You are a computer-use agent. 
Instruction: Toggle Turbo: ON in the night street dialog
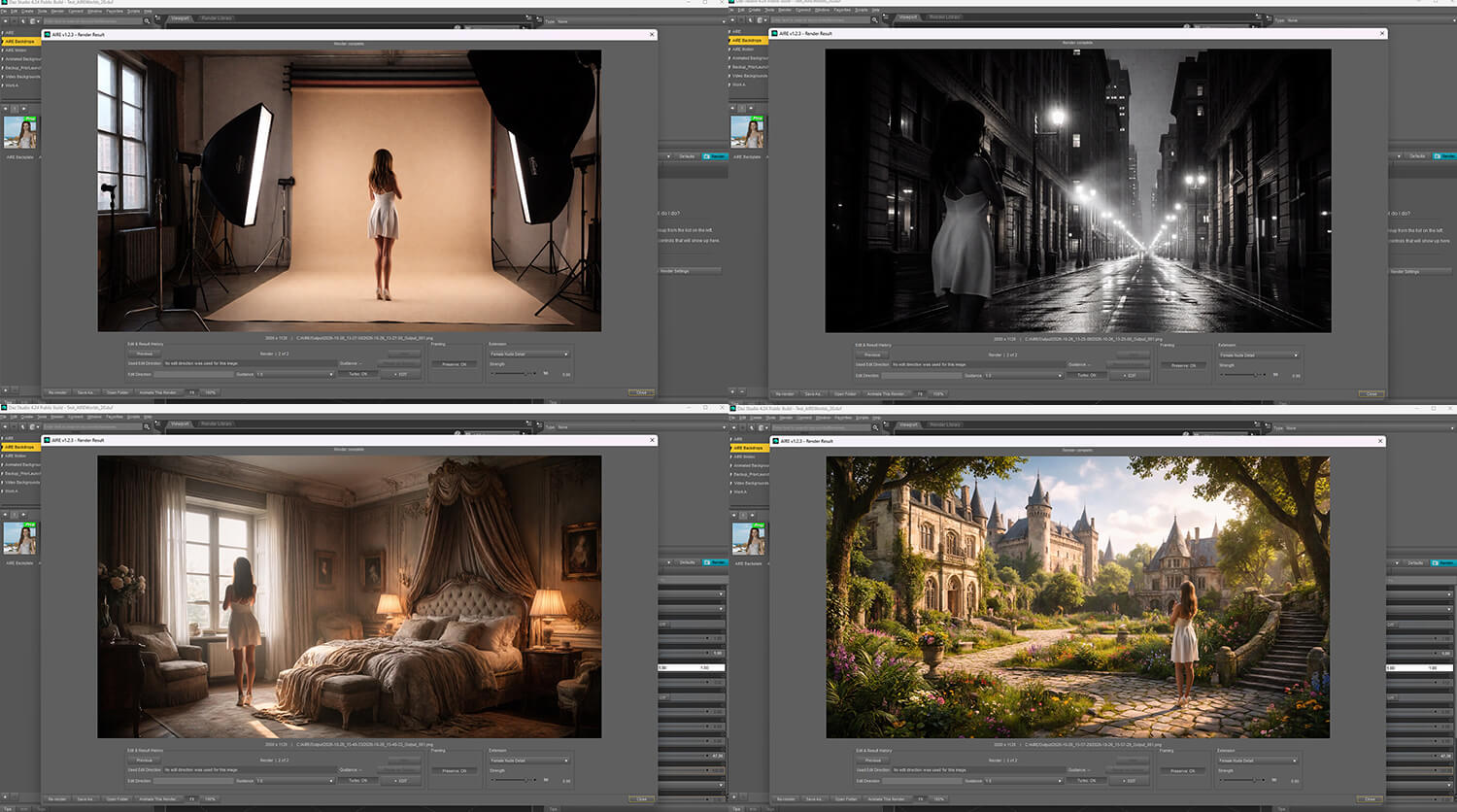tap(1086, 375)
